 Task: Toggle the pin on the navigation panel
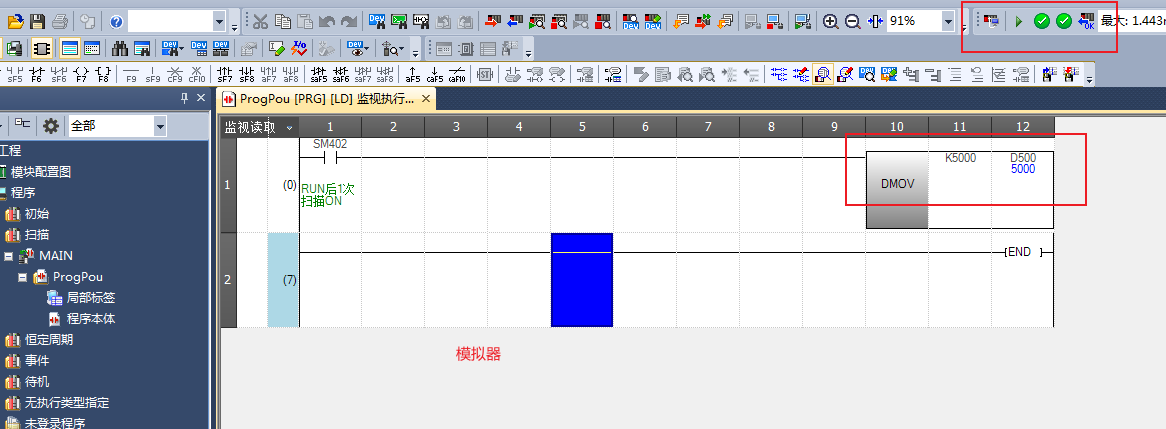click(184, 98)
